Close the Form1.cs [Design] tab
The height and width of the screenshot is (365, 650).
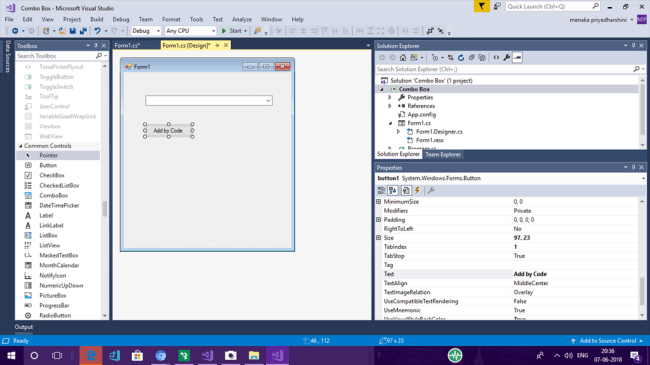click(x=226, y=45)
